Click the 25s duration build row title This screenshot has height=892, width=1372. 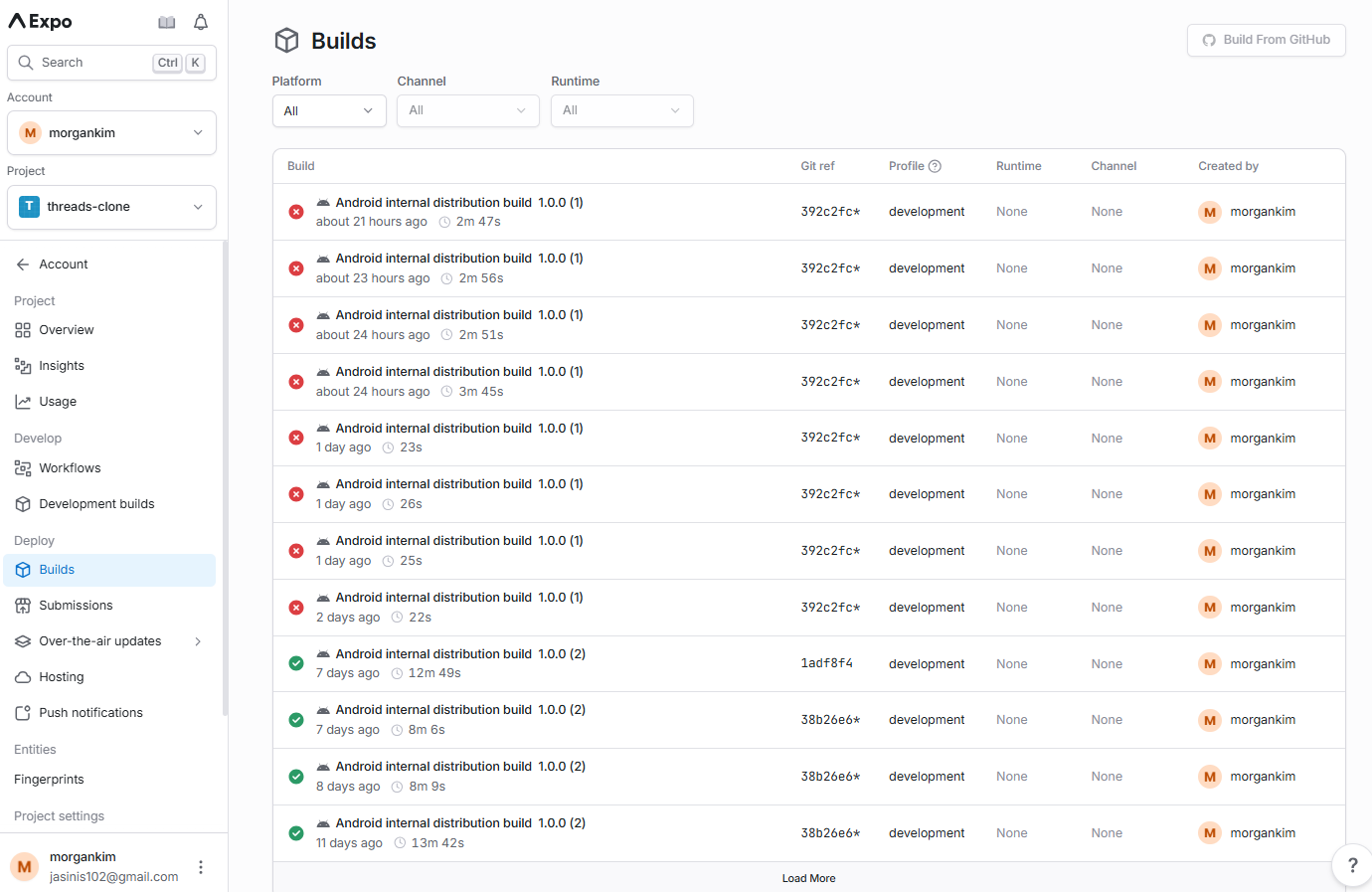click(x=459, y=541)
